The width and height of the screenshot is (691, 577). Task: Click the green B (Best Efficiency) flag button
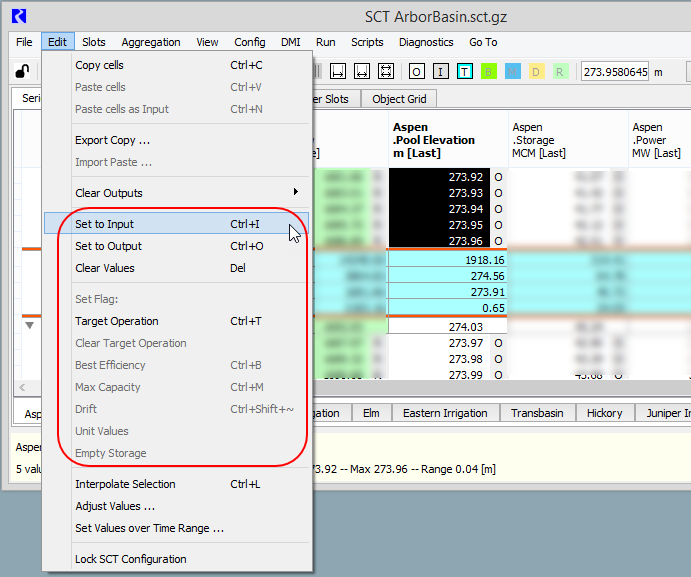(x=489, y=72)
